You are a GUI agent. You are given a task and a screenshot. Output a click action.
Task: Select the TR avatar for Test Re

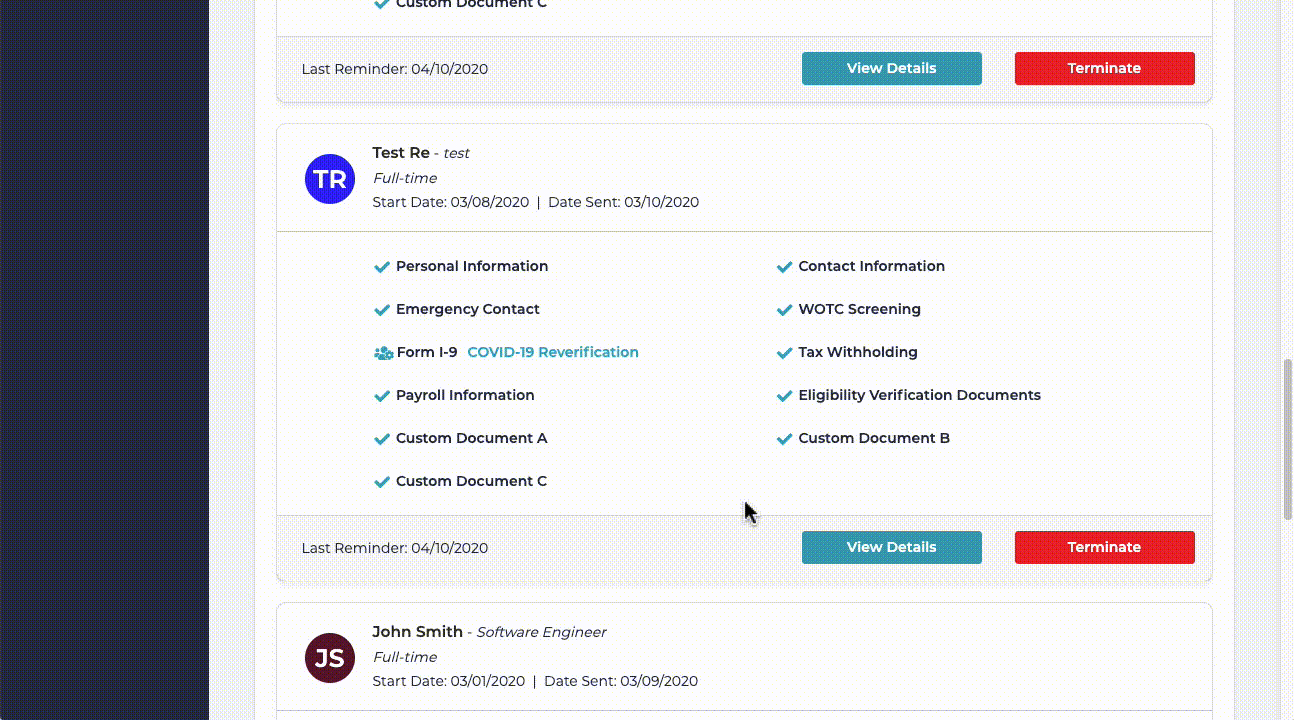click(x=330, y=179)
